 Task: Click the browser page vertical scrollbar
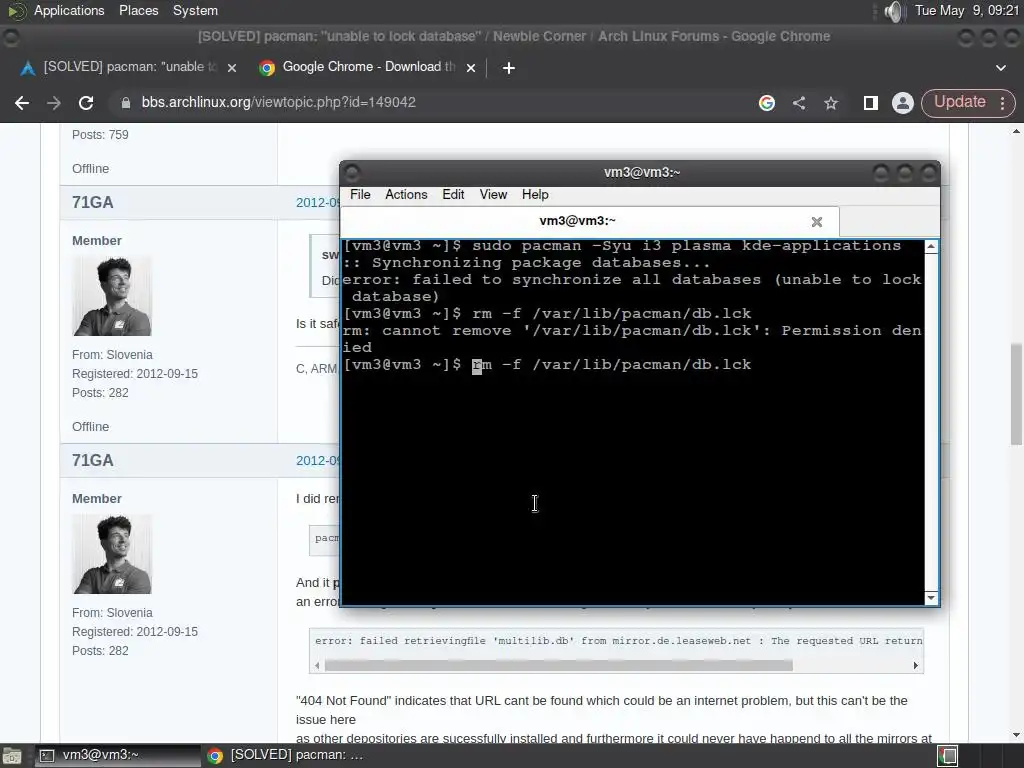coord(1016,394)
